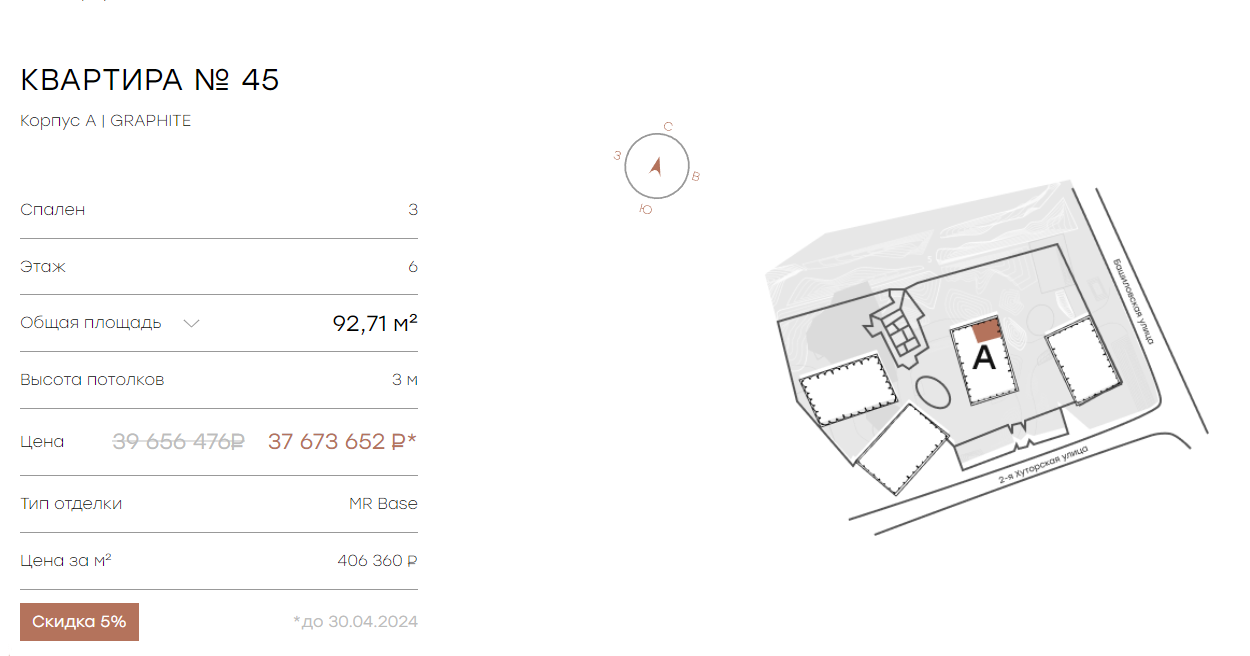
Task: Click the discounted price 37 673 652 ₽
Action: click(x=342, y=441)
